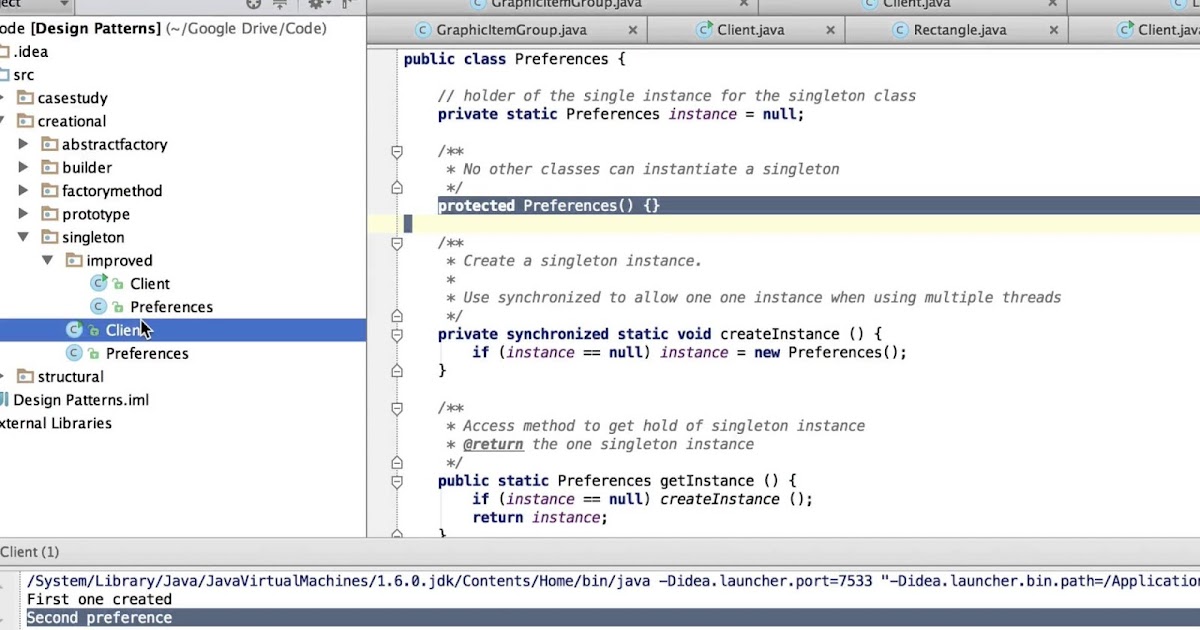The width and height of the screenshot is (1200, 630).
Task: Expand the factorymethod package
Action: click(24, 191)
